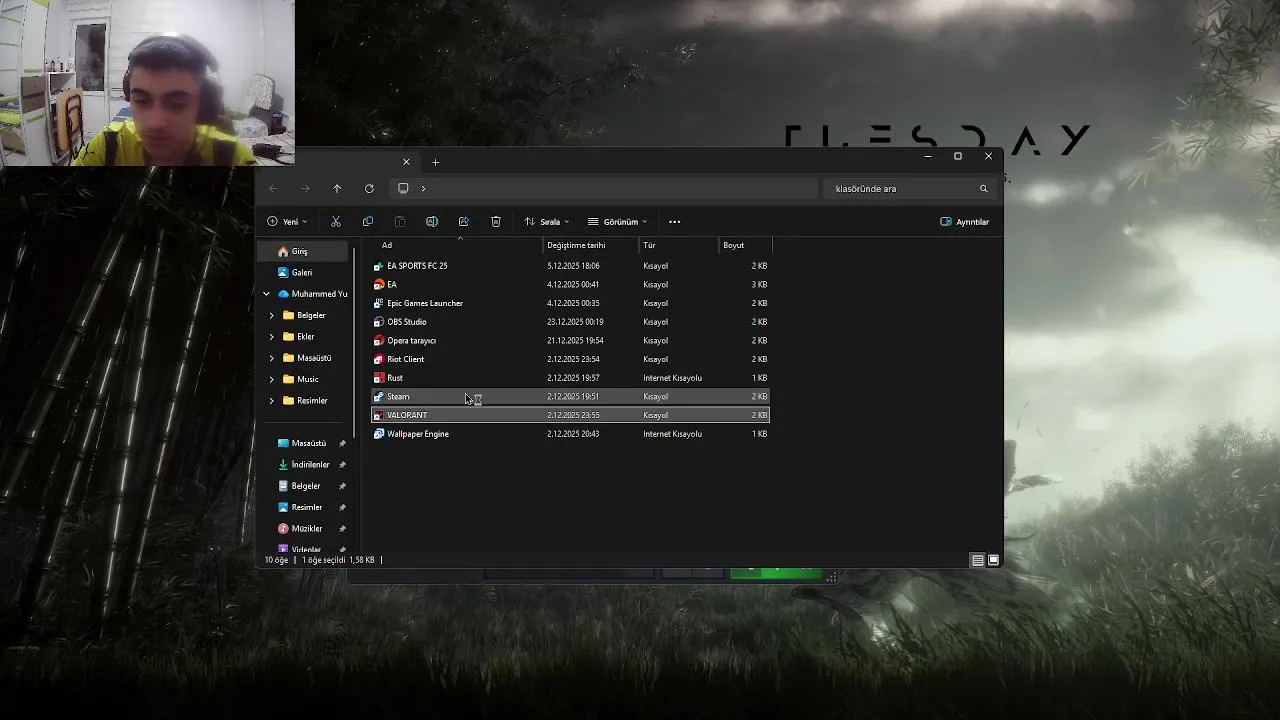Expand the Belgeler tree folder

click(271, 315)
